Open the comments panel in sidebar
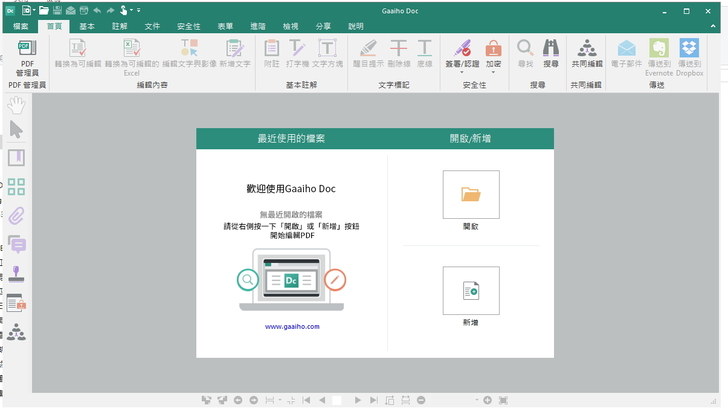The width and height of the screenshot is (728, 411). 16,245
